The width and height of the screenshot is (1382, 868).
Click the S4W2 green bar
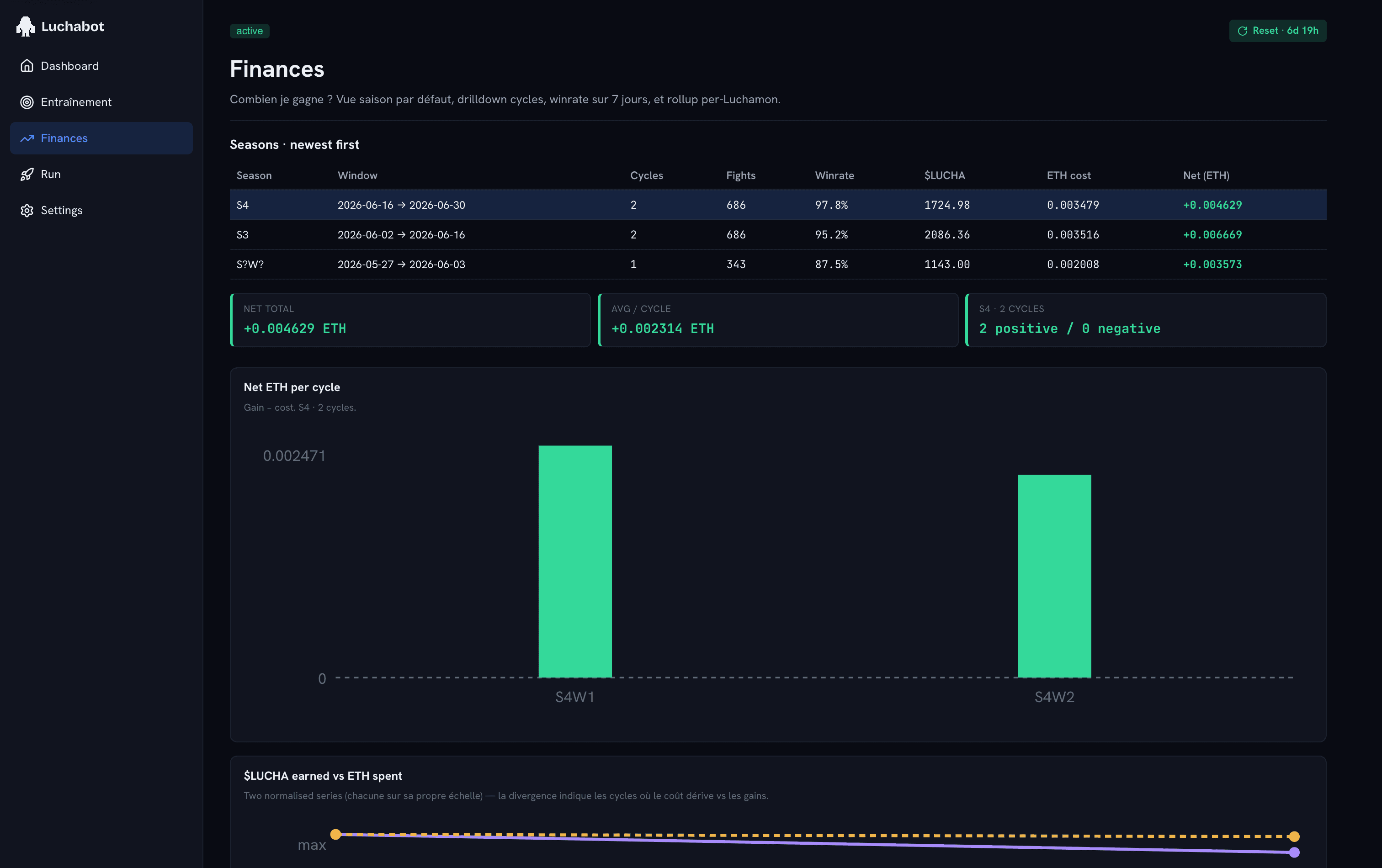pos(1055,576)
